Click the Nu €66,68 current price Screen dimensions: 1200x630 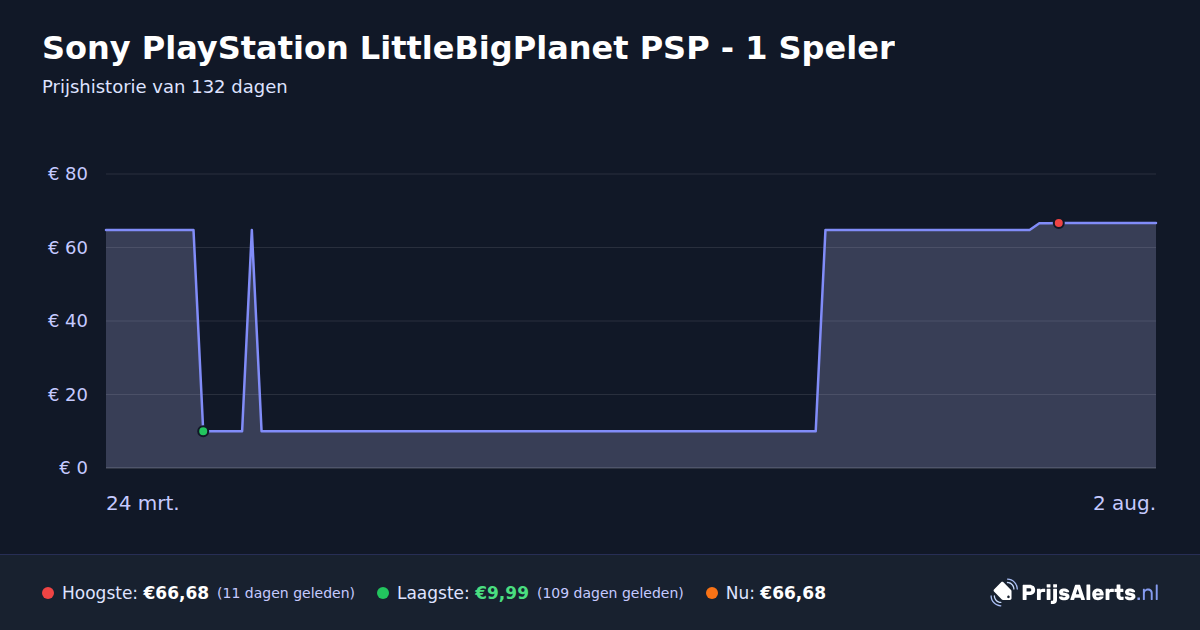pyautogui.click(x=793, y=593)
